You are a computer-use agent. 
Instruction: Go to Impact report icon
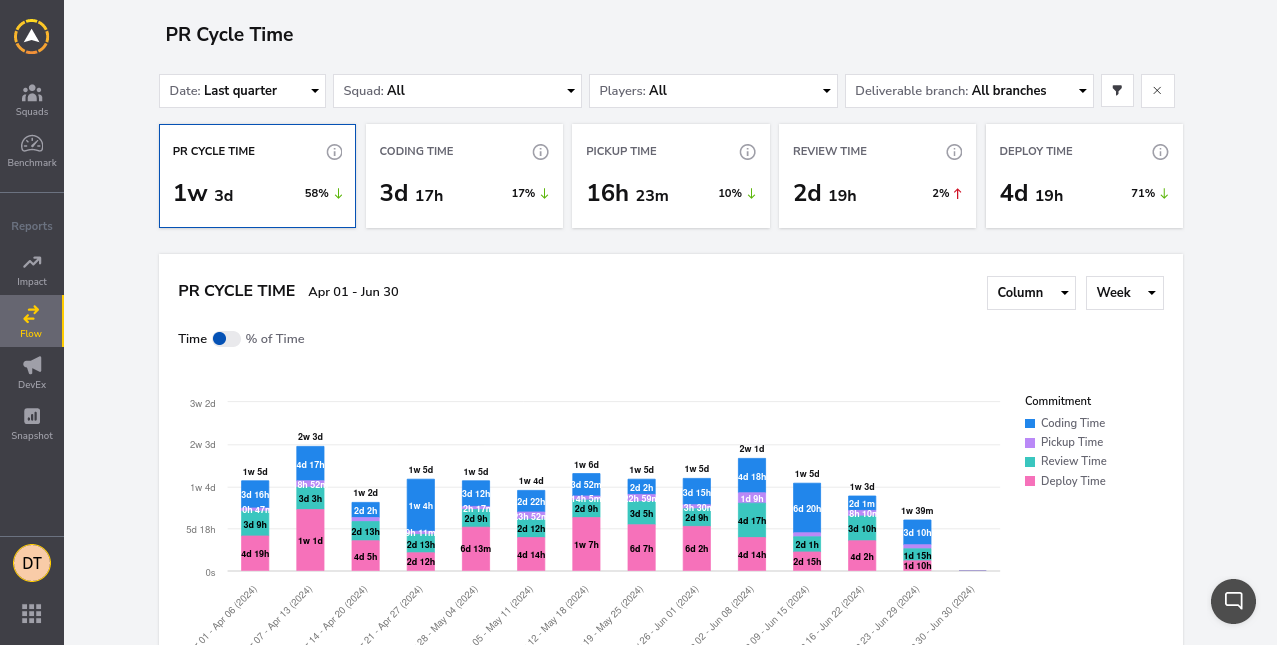pos(32,262)
